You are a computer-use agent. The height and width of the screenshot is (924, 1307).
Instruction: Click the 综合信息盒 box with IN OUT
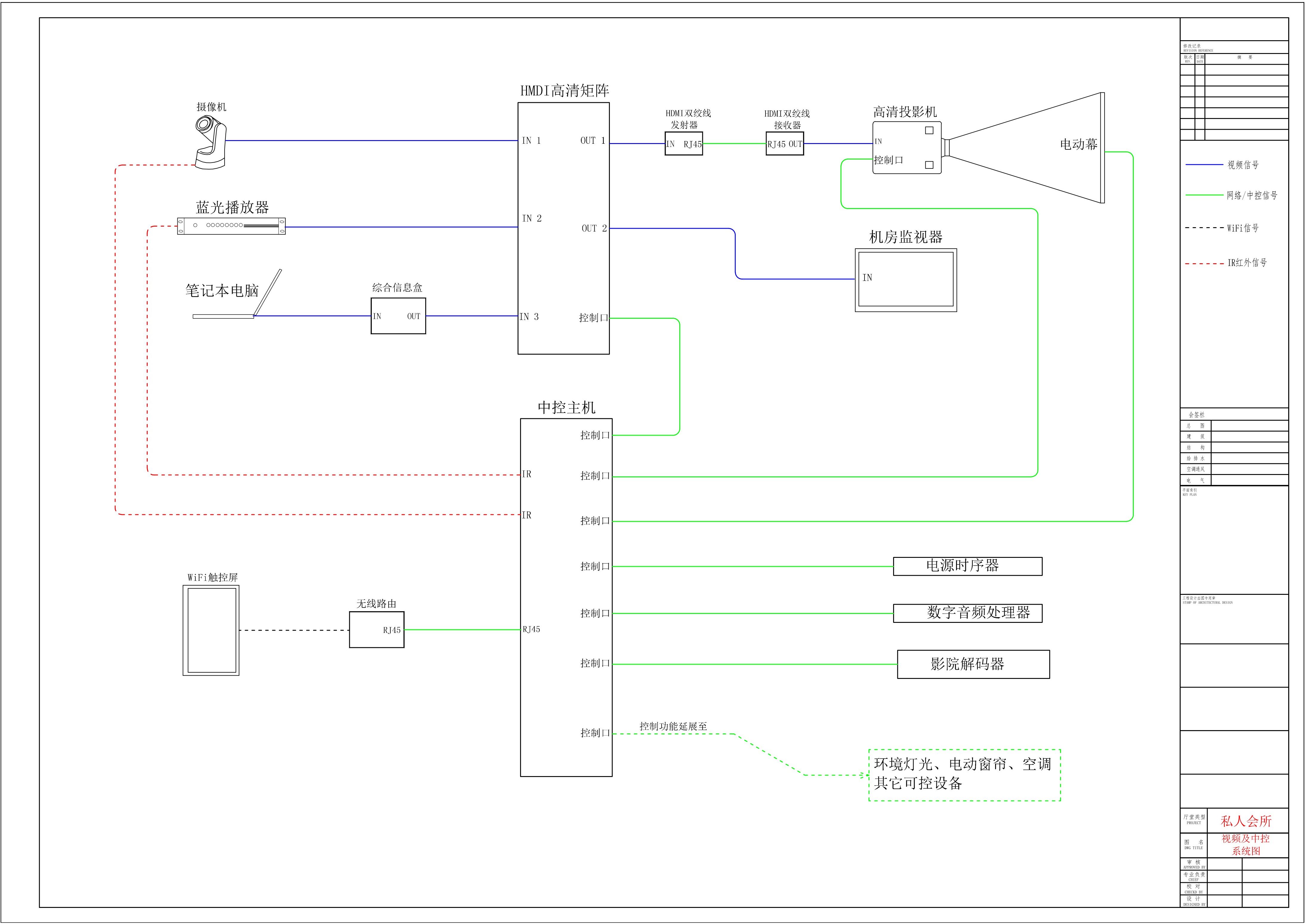click(x=398, y=316)
